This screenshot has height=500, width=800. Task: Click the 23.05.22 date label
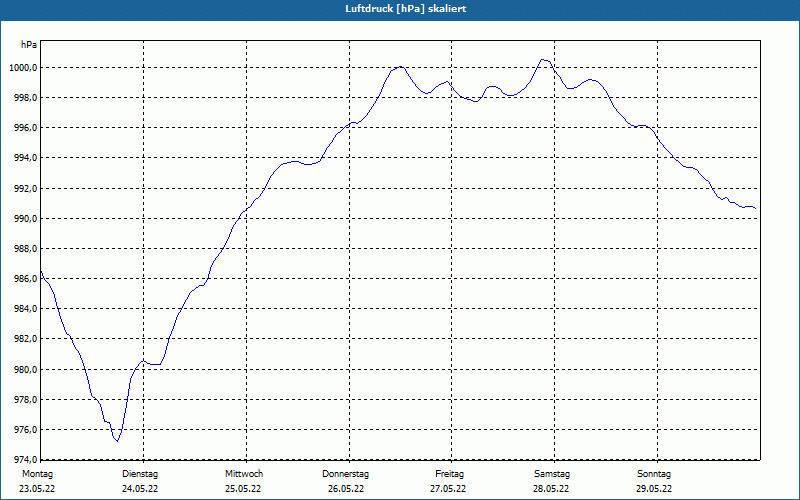click(x=37, y=489)
